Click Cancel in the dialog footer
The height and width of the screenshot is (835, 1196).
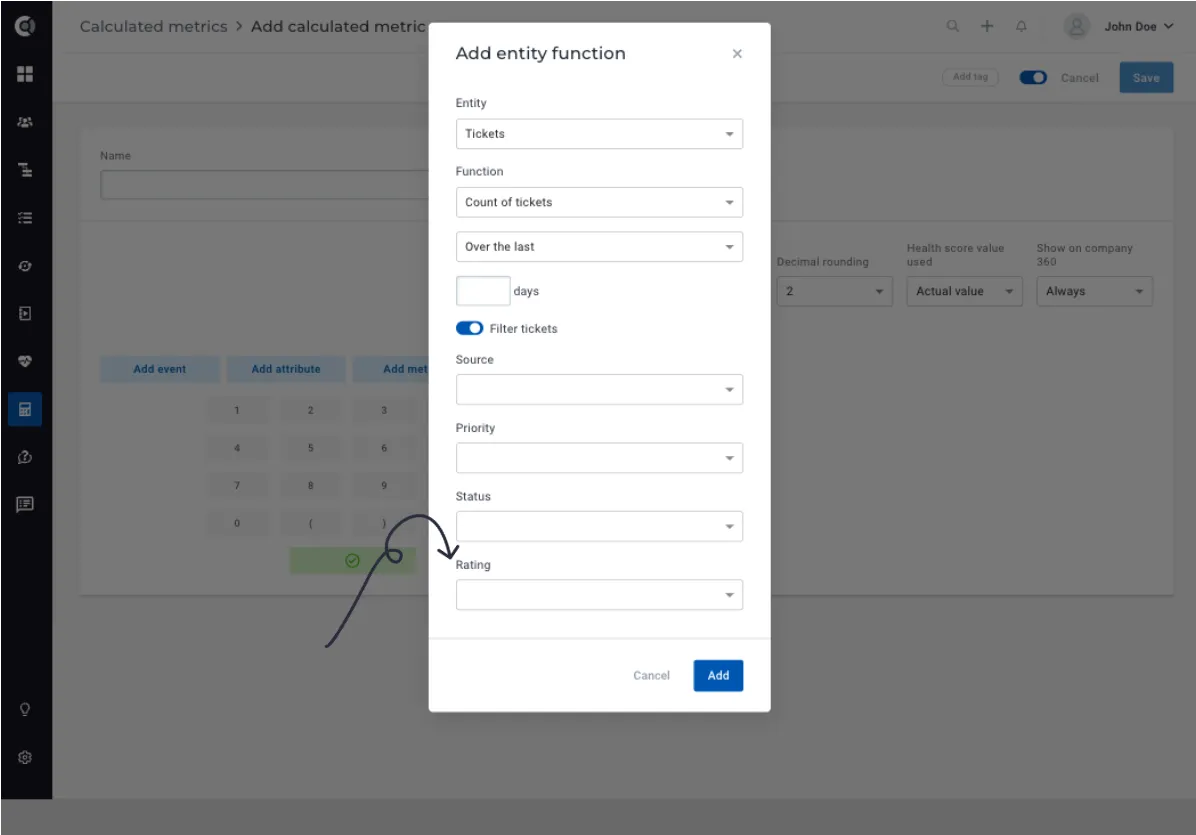click(651, 676)
